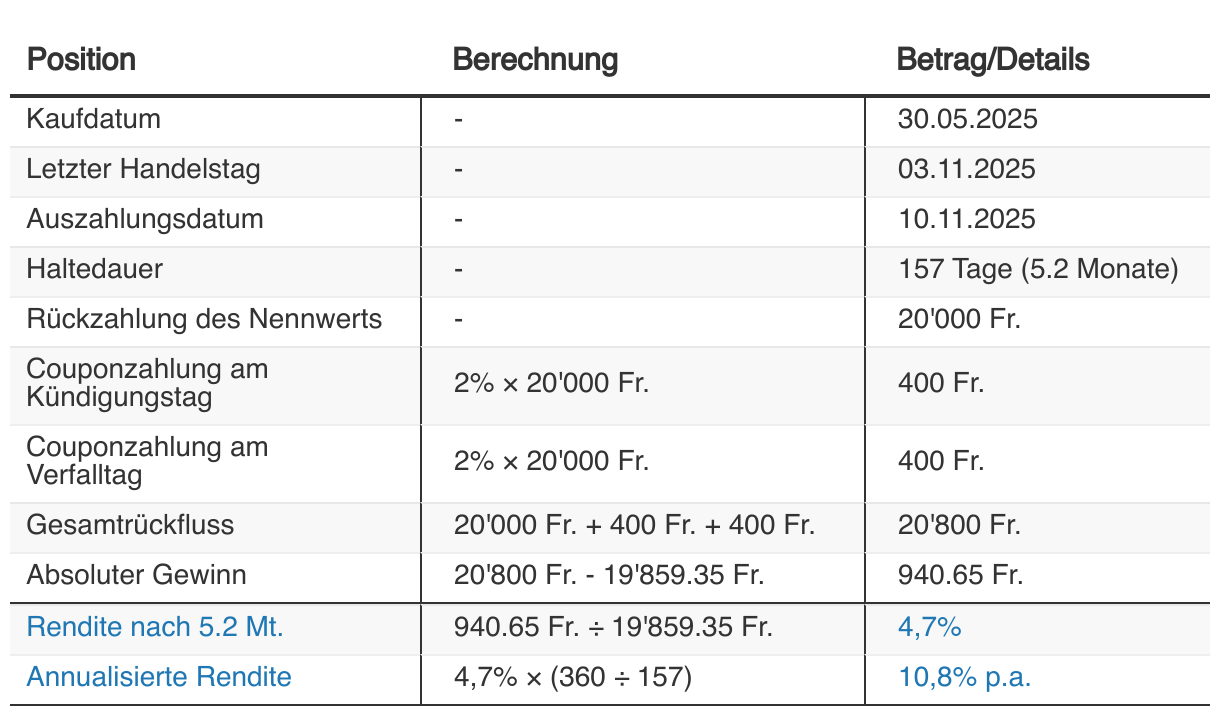Click the Letzter Handelstag label
Image resolution: width=1220 pixels, height=716 pixels.
(x=143, y=169)
